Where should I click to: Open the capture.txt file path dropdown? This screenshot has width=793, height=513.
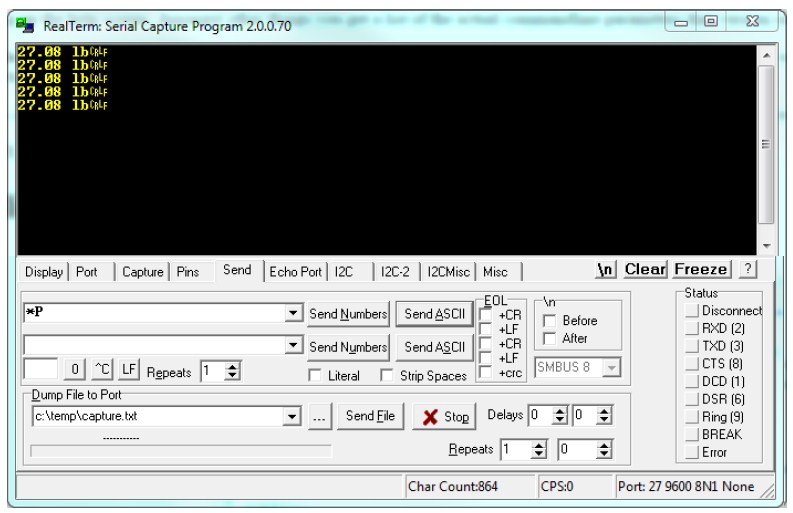[291, 417]
